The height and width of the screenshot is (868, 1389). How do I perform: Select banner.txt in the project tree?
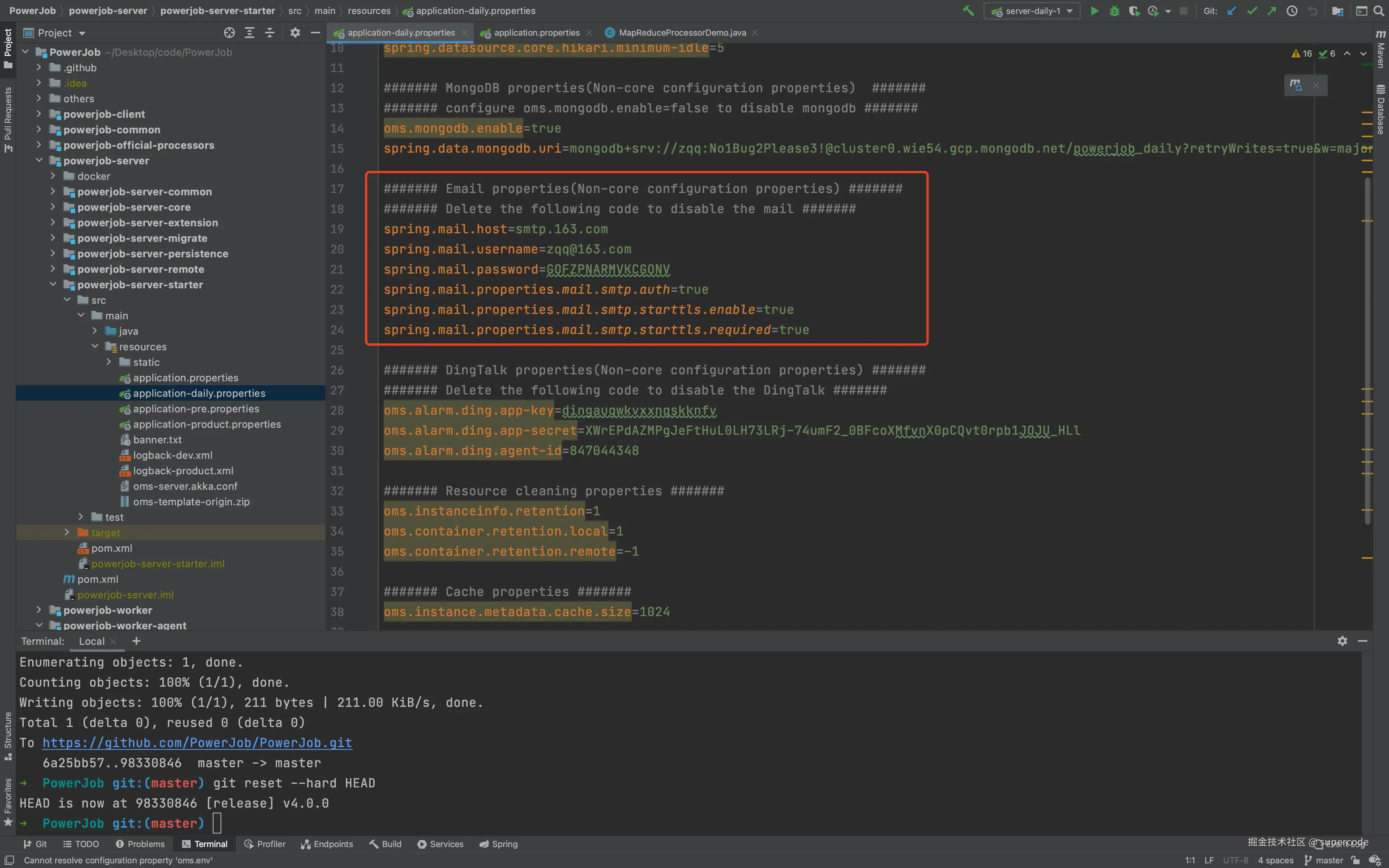click(x=157, y=439)
